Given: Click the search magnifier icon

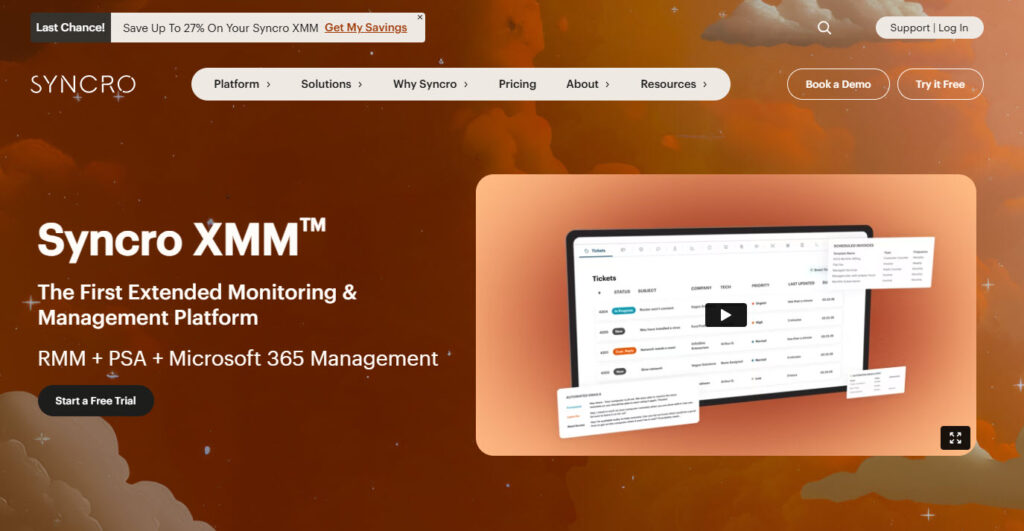Looking at the screenshot, I should [824, 27].
